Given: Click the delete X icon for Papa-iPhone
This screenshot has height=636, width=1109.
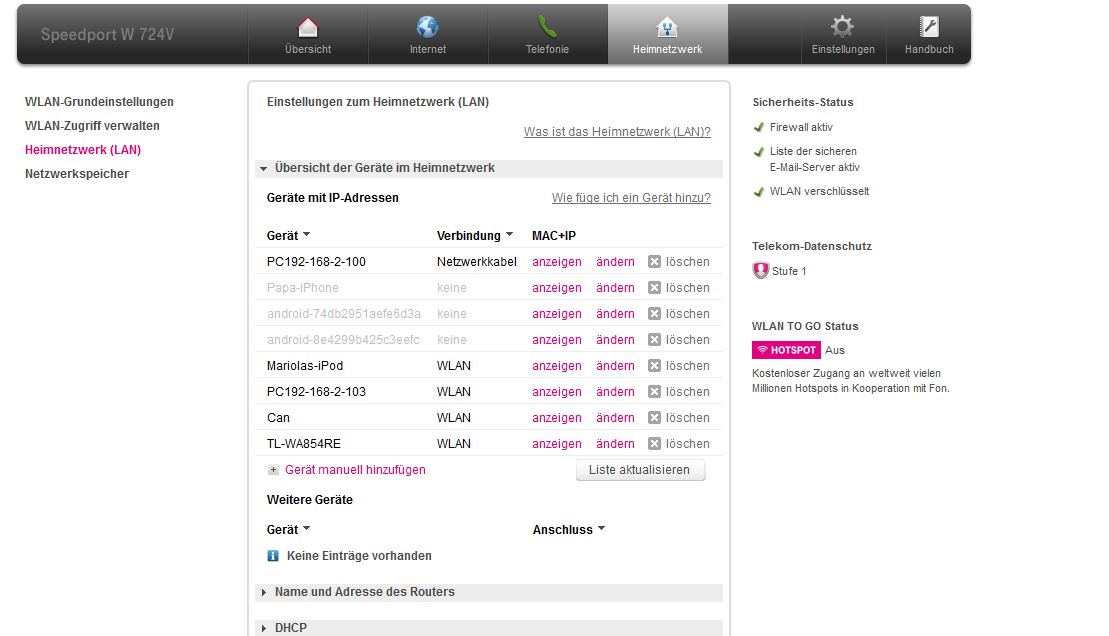Looking at the screenshot, I should 654,288.
